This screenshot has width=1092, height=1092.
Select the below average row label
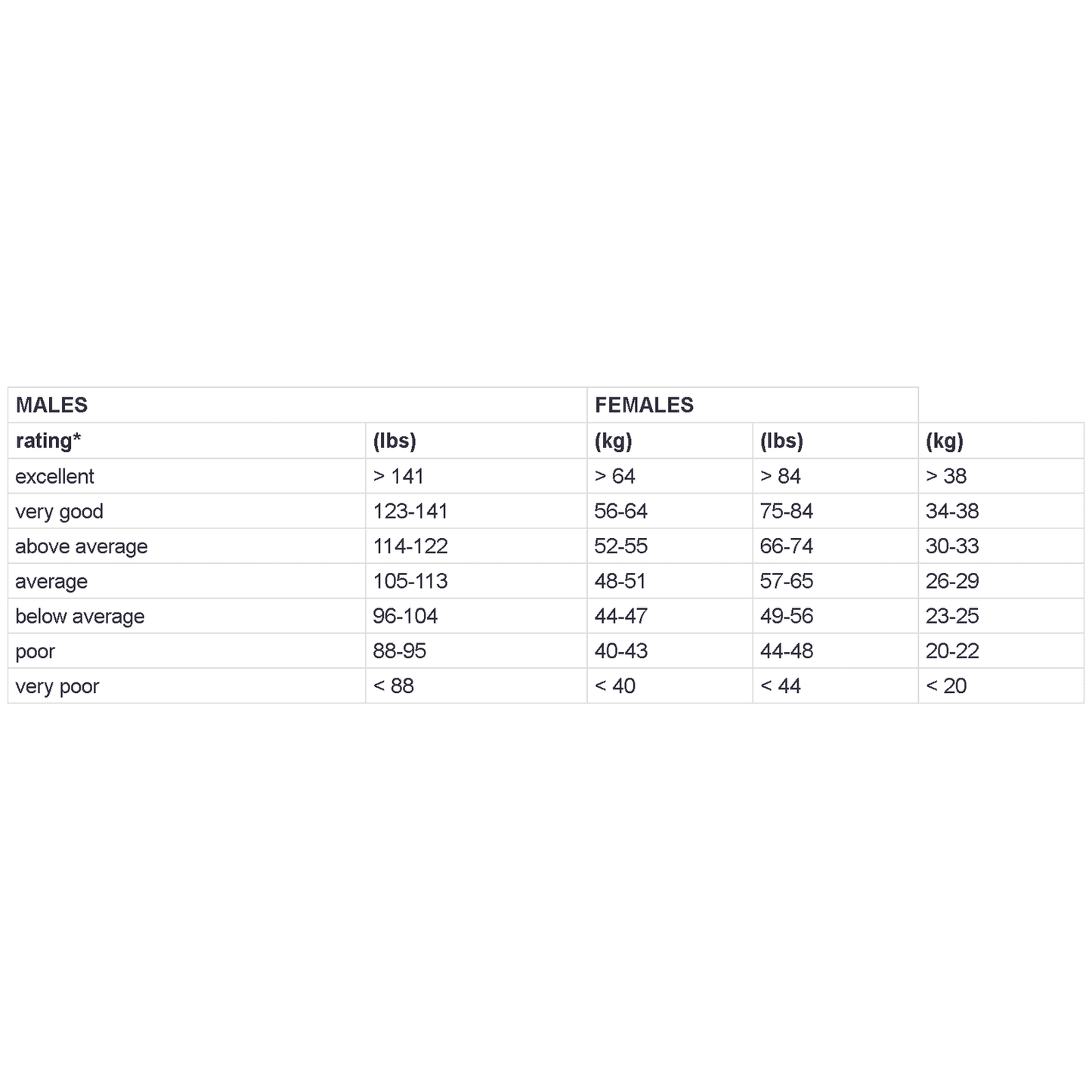click(x=79, y=617)
